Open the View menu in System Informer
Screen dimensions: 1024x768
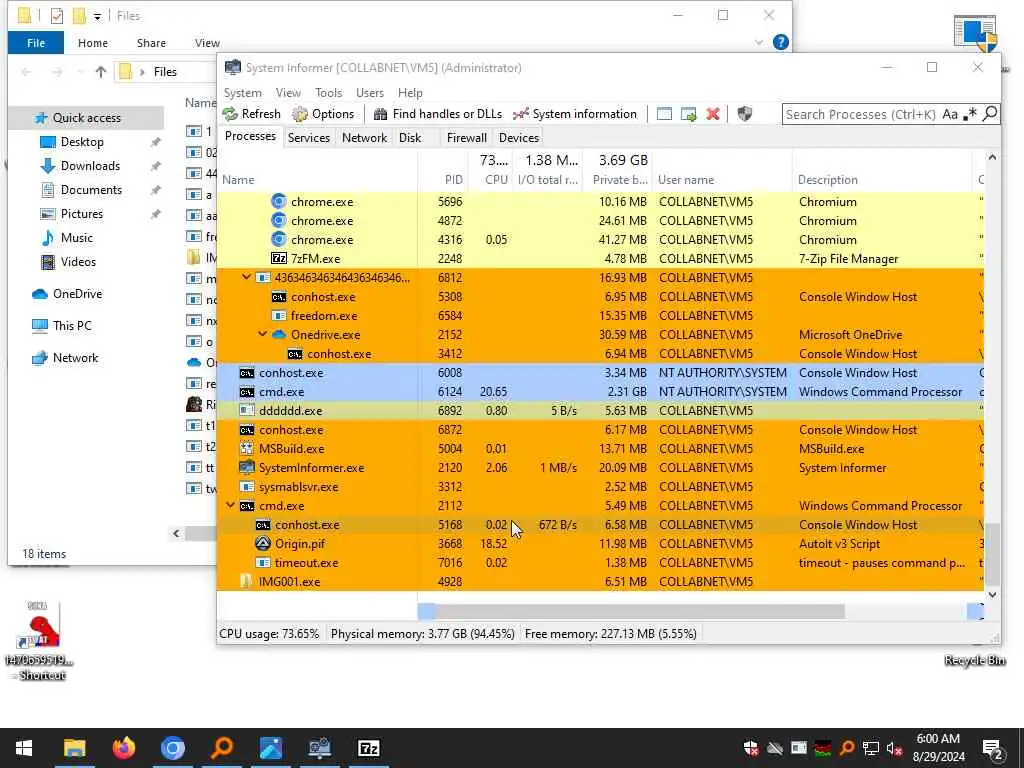point(288,93)
